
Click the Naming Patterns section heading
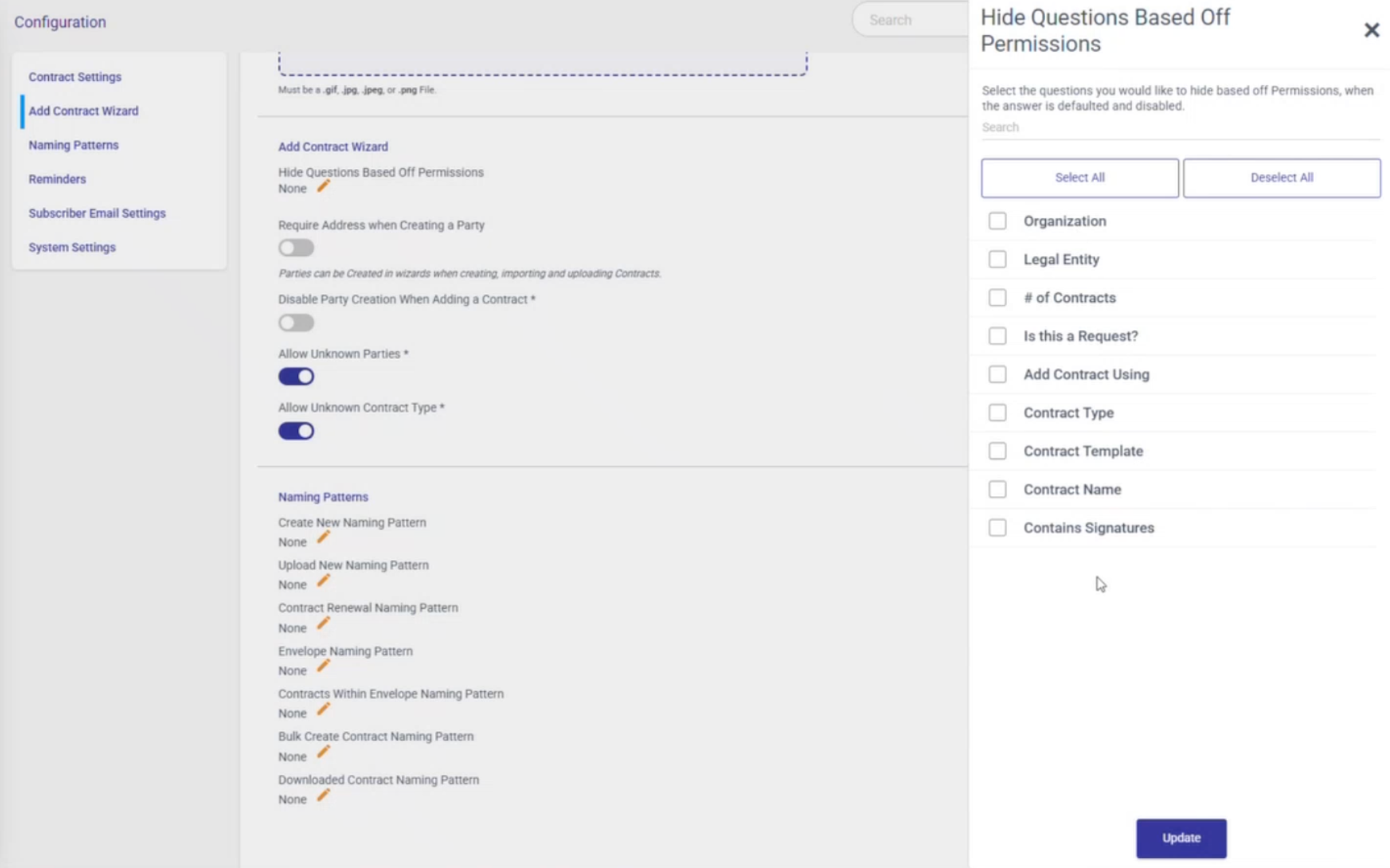(x=323, y=497)
